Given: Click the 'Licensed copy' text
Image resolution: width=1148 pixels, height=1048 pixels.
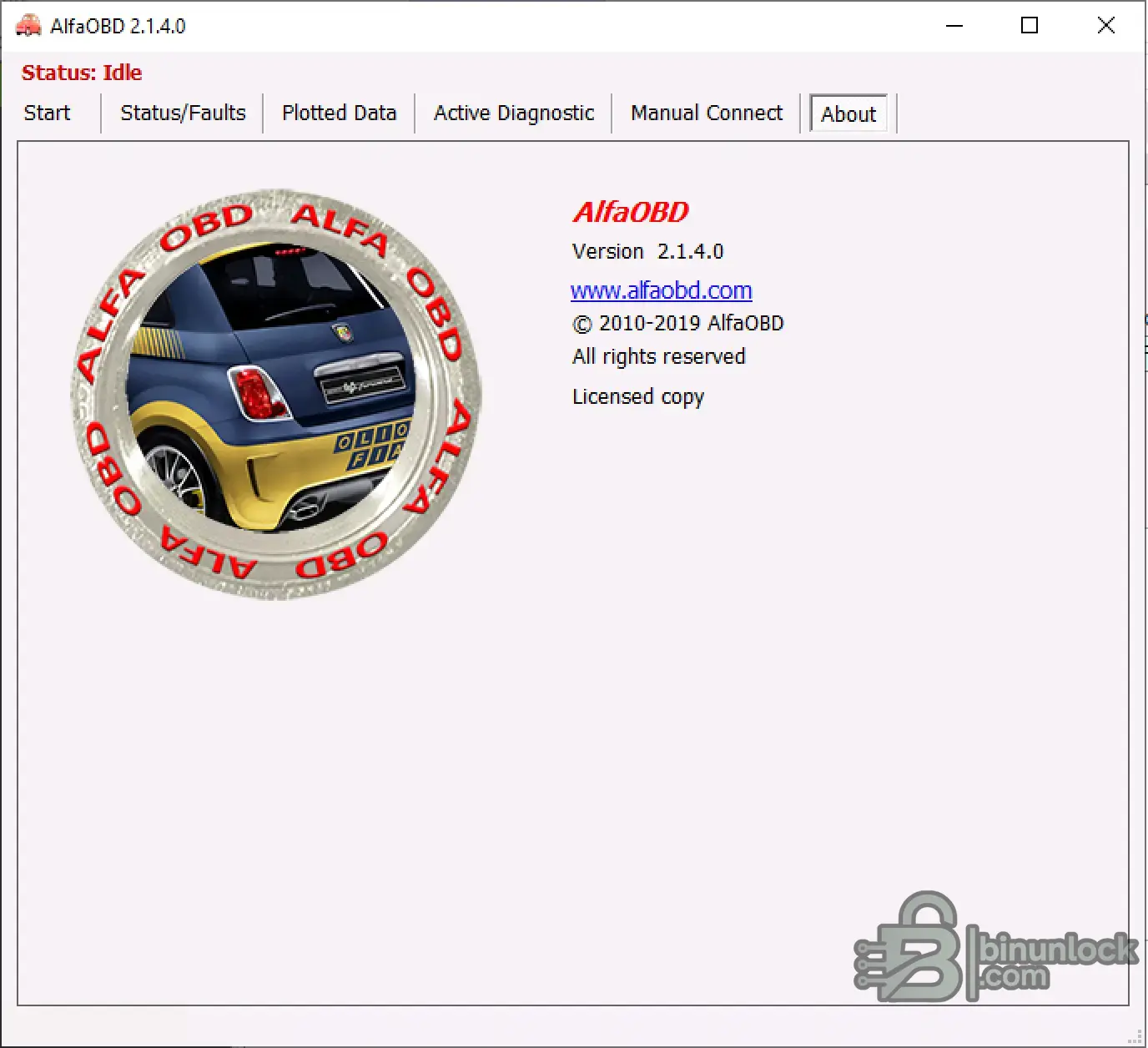Looking at the screenshot, I should point(638,397).
